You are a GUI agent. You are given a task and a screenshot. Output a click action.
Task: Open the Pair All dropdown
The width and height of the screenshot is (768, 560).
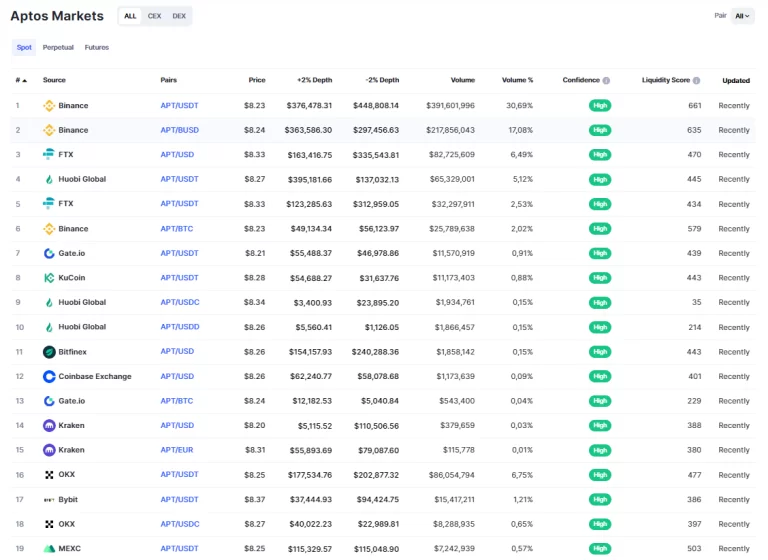[x=742, y=16]
